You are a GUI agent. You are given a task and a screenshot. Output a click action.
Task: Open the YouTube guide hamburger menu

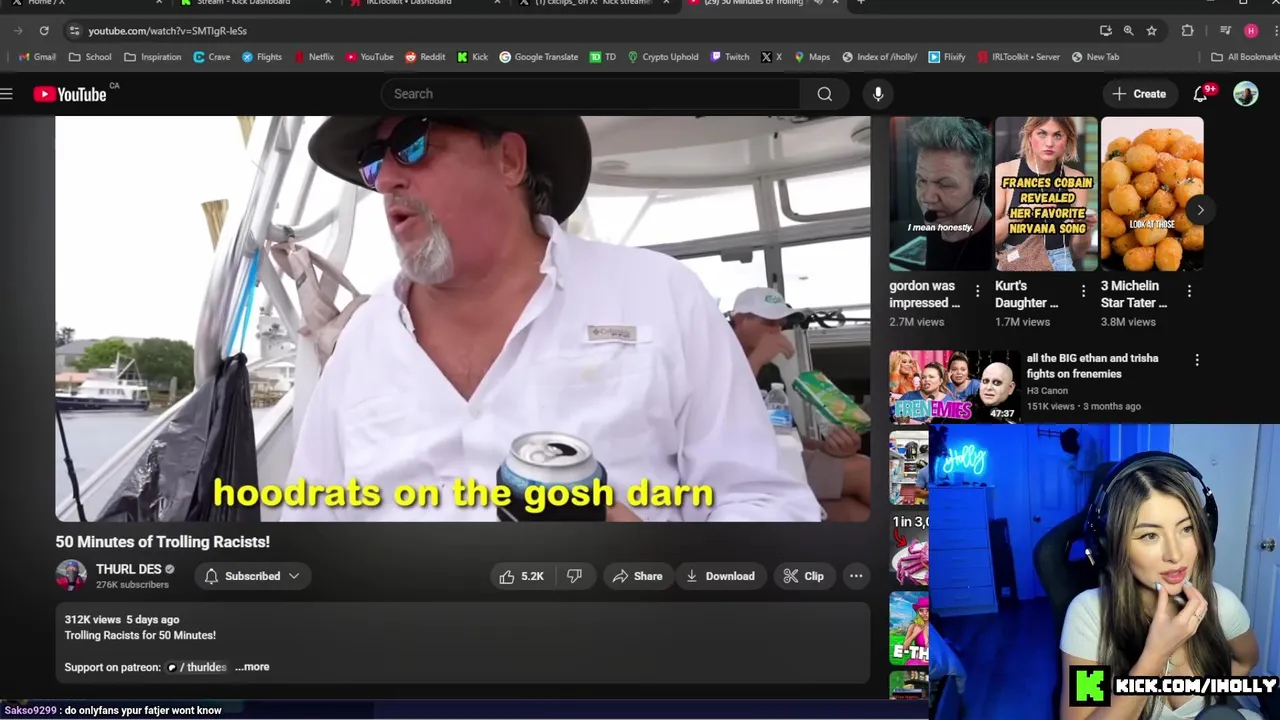click(7, 94)
